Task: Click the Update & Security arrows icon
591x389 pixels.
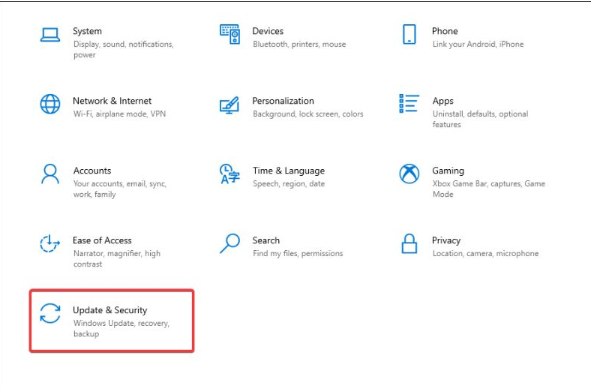Action: [50, 313]
